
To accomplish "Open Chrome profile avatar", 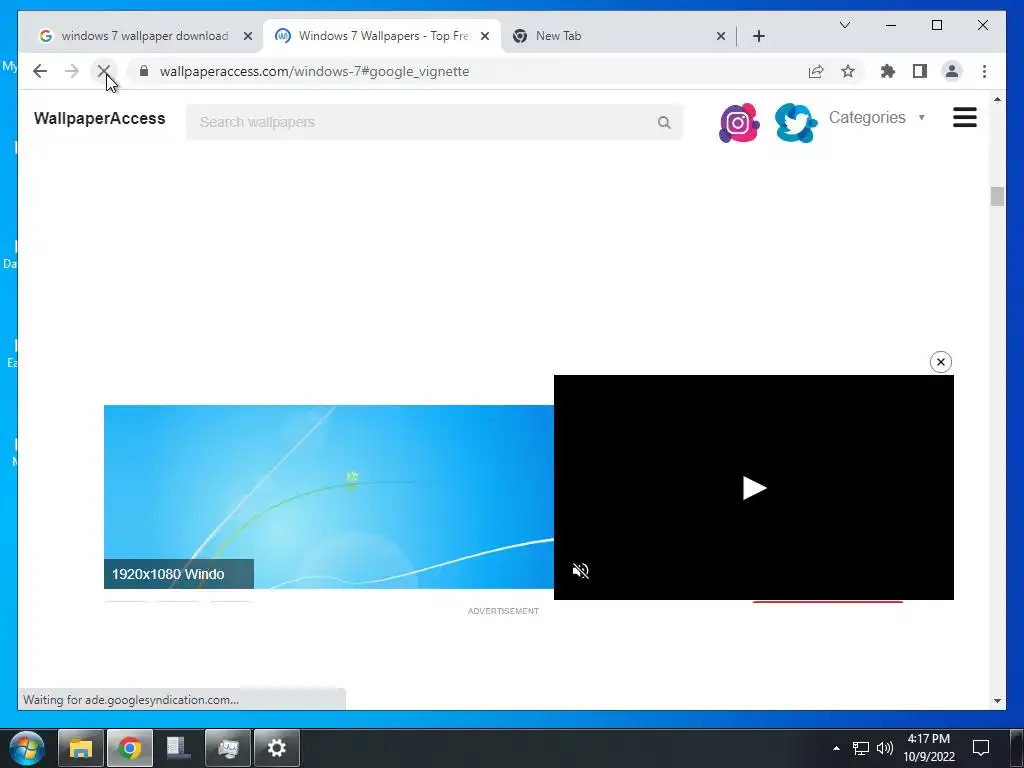I will 952,71.
